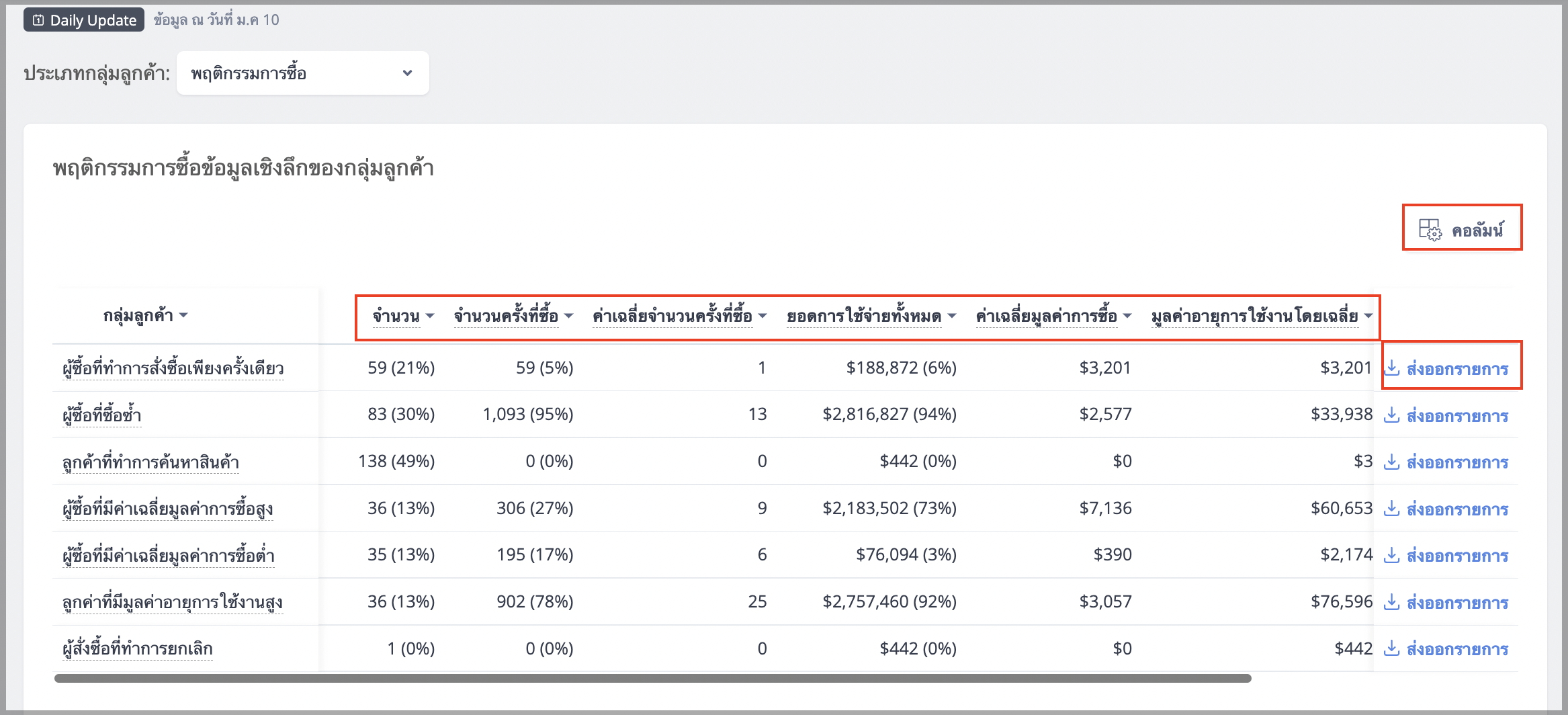This screenshot has width=1568, height=715.
Task: Click the มูลค่าอายุการใช้งานโดยเฉลี่ย column header
Action: [1254, 315]
